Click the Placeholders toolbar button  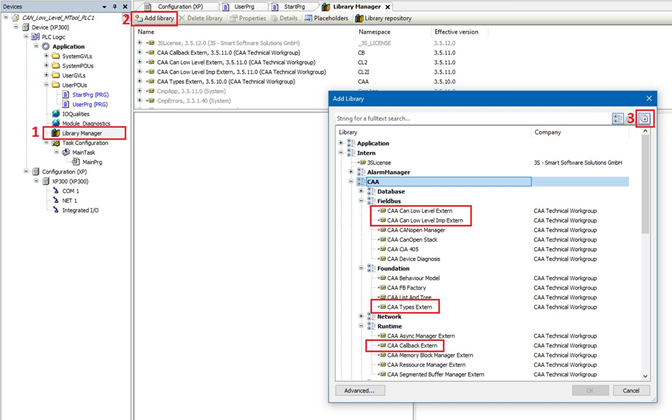326,18
